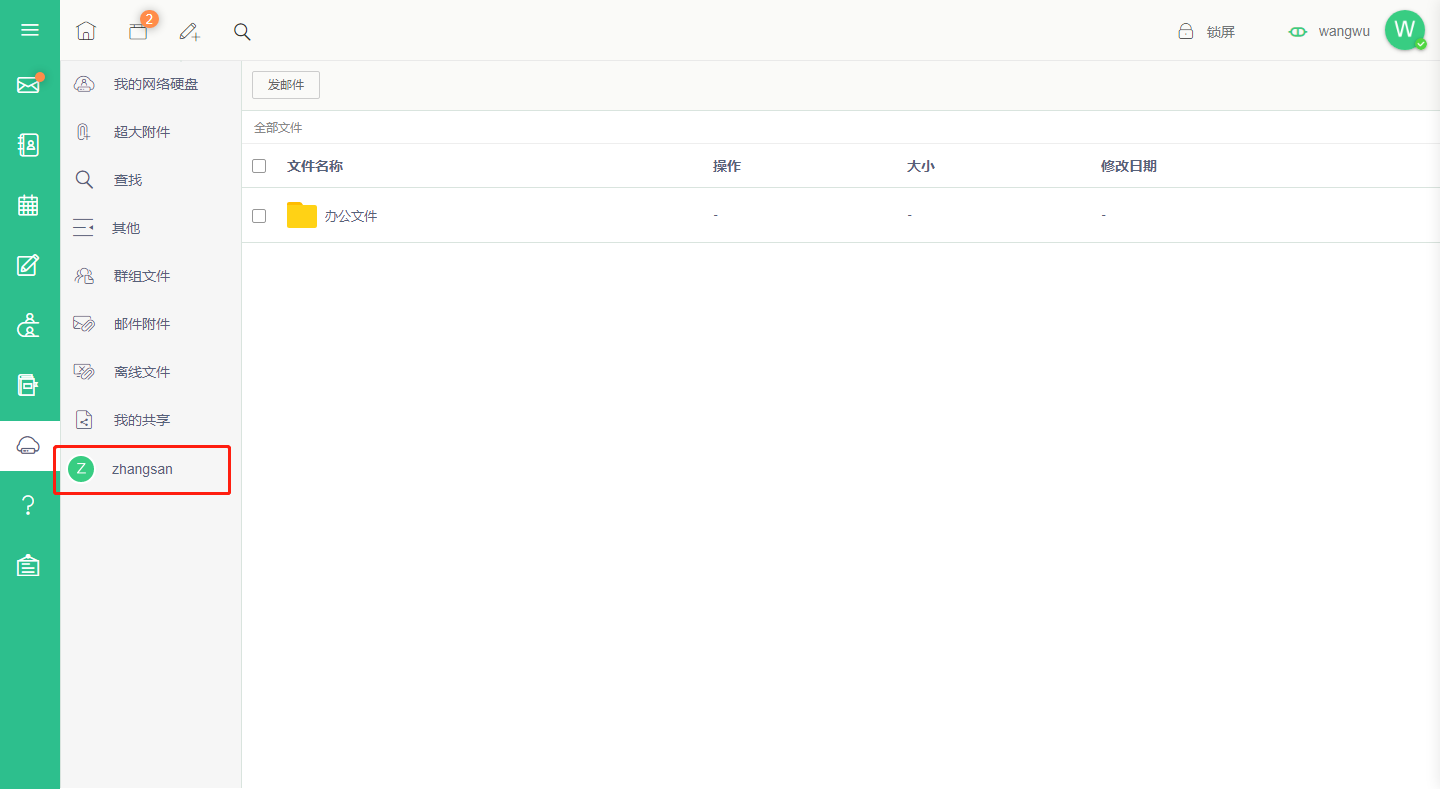Screen dimensions: 1440x789
Task: Open the zhangsan shared drive entry
Action: pos(142,469)
